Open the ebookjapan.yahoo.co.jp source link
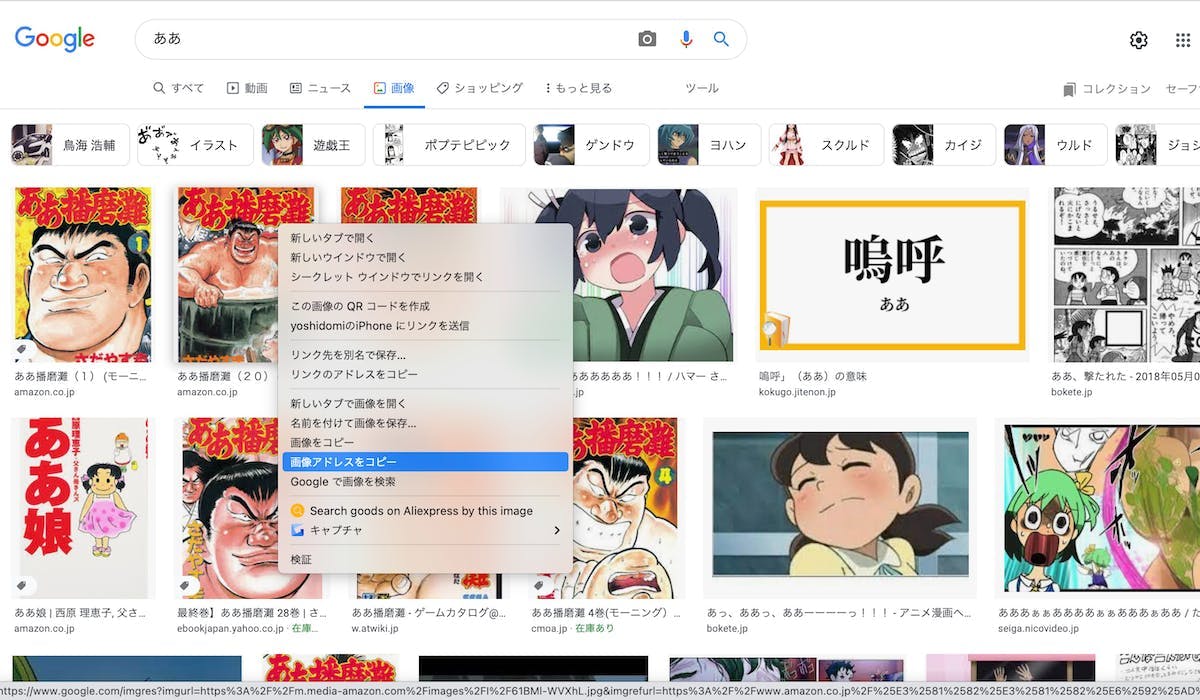 click(x=230, y=629)
